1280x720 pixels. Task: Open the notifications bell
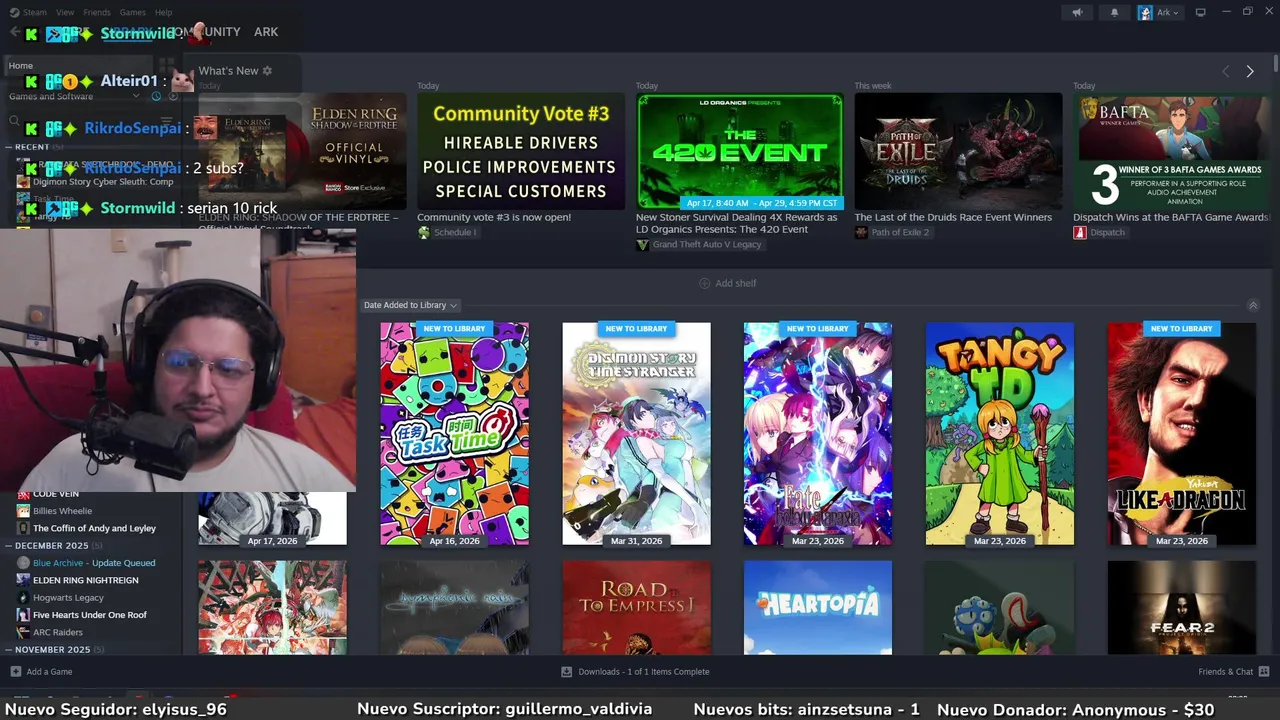click(x=1115, y=13)
